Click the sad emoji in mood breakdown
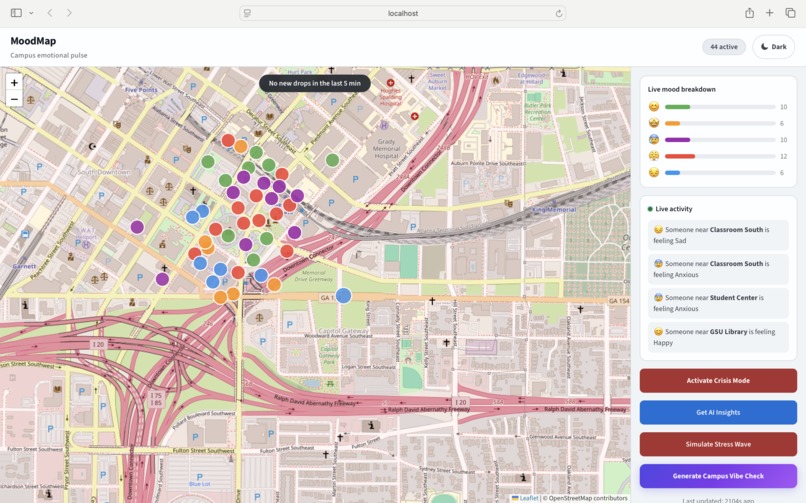The height and width of the screenshot is (503, 806). tap(654, 173)
